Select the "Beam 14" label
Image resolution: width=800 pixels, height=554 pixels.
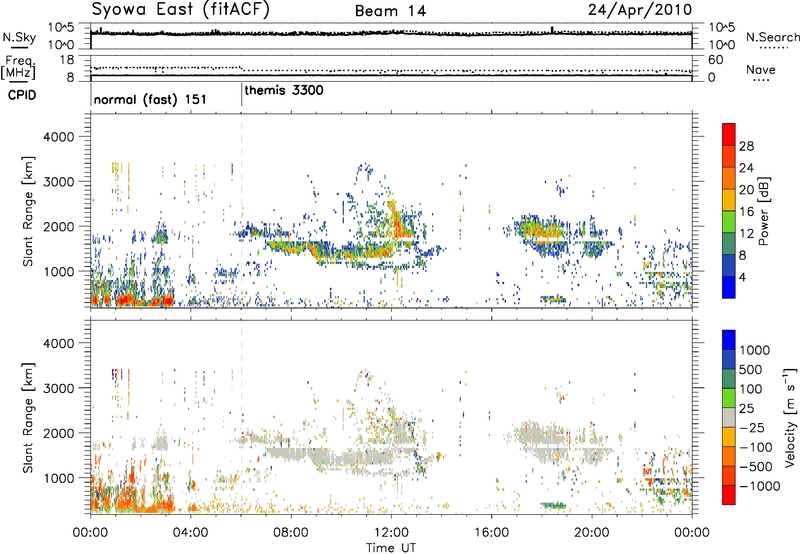point(390,11)
